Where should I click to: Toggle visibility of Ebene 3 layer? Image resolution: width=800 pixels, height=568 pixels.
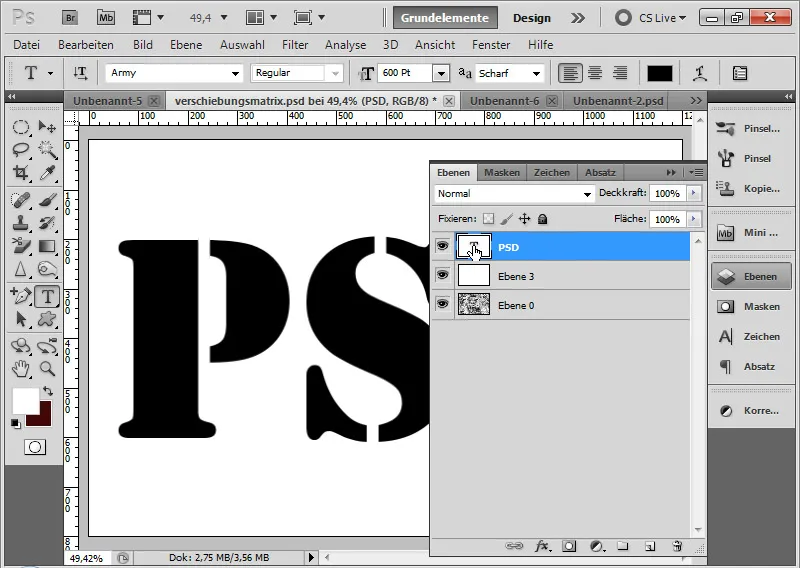coord(442,276)
